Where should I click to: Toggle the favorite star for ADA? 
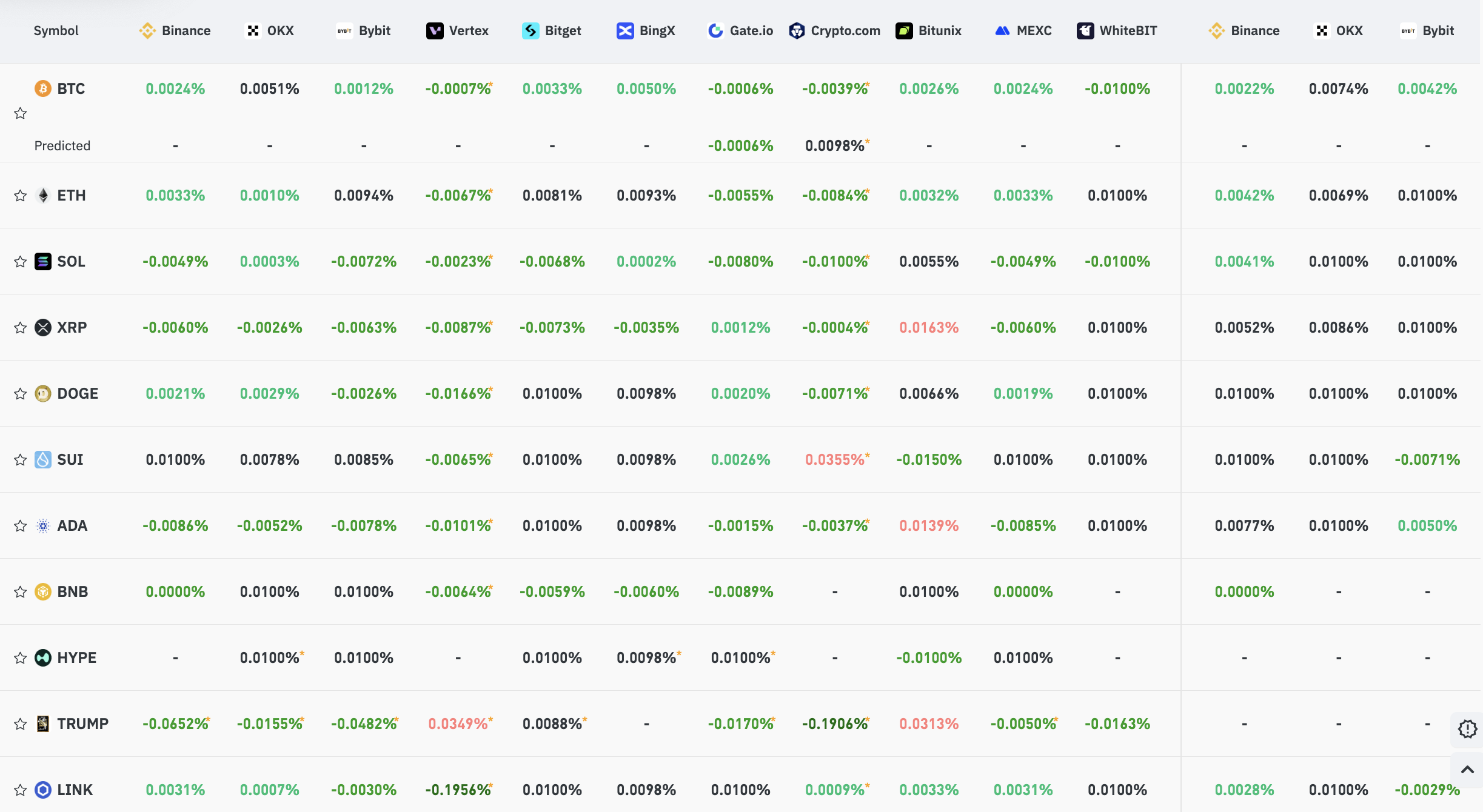20,525
